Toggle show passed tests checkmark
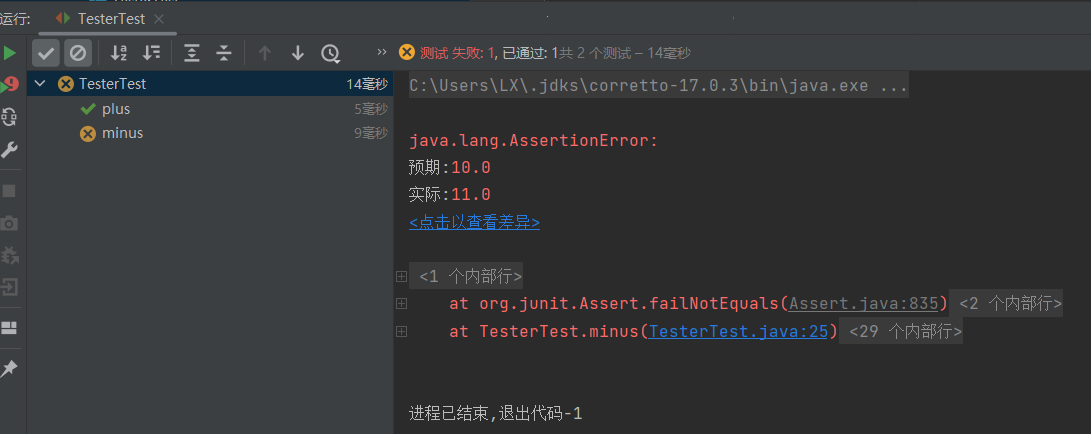 (46, 53)
